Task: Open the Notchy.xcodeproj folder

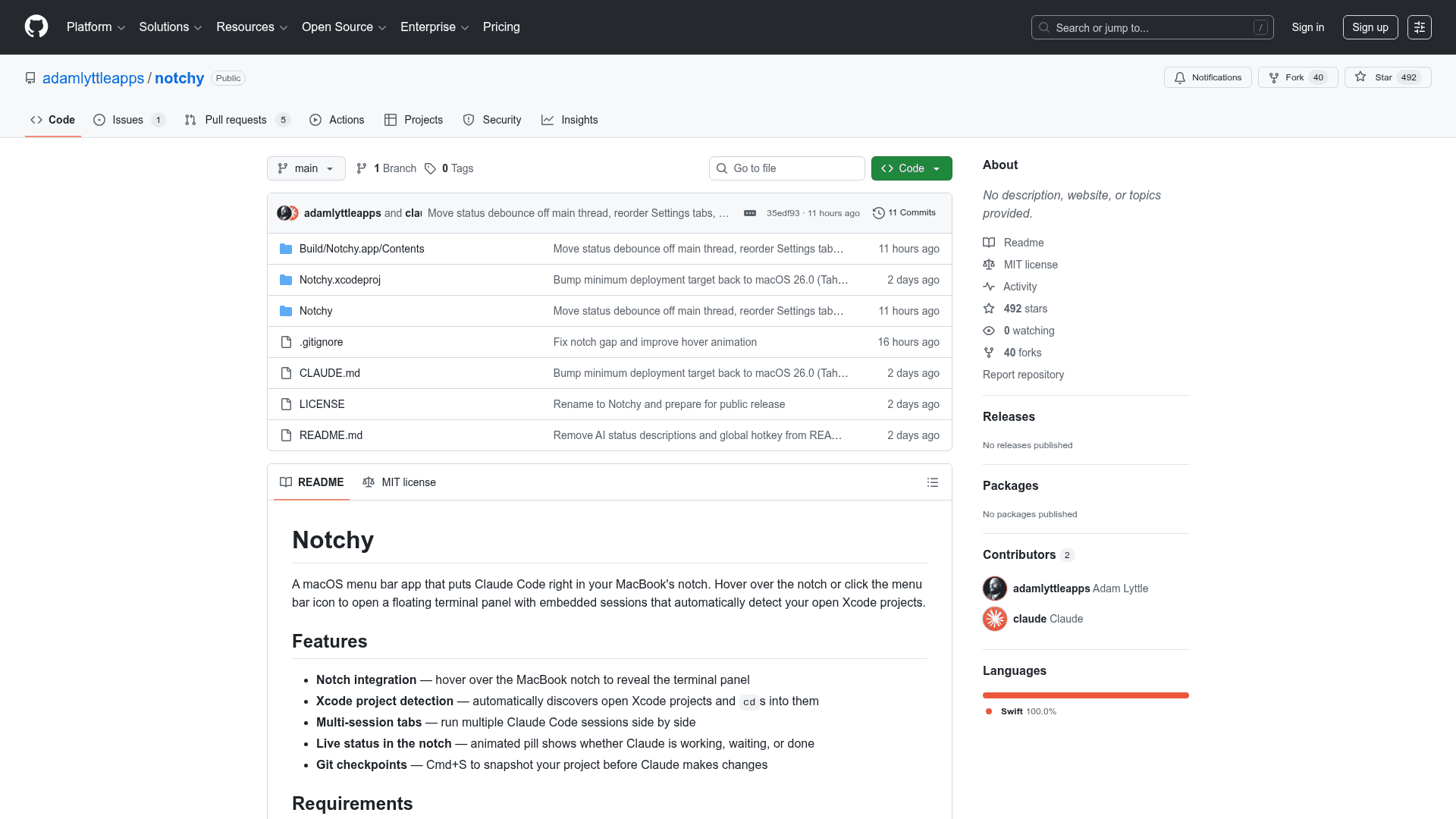Action: click(x=340, y=280)
